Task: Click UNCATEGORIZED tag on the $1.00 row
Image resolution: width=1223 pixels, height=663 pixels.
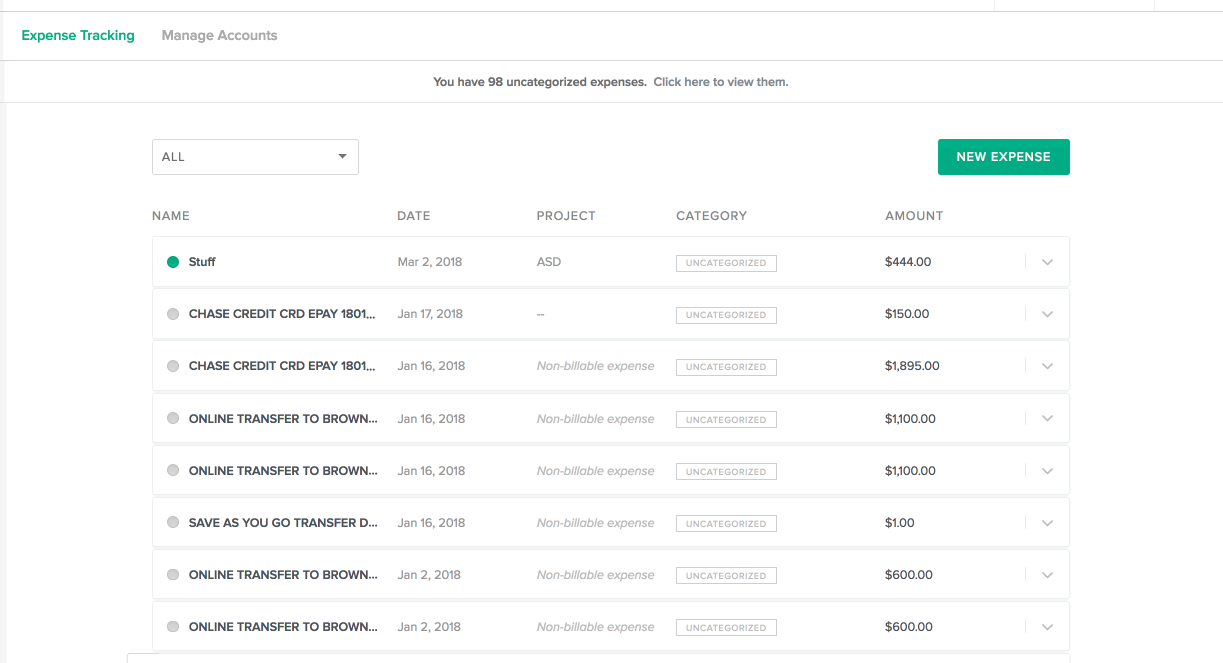Action: [726, 523]
